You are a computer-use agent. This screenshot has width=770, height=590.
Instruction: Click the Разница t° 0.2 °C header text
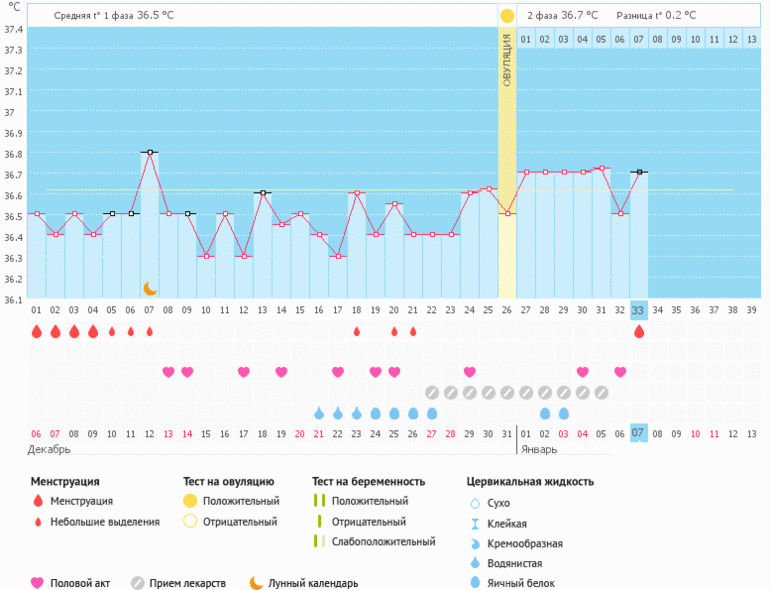point(656,16)
